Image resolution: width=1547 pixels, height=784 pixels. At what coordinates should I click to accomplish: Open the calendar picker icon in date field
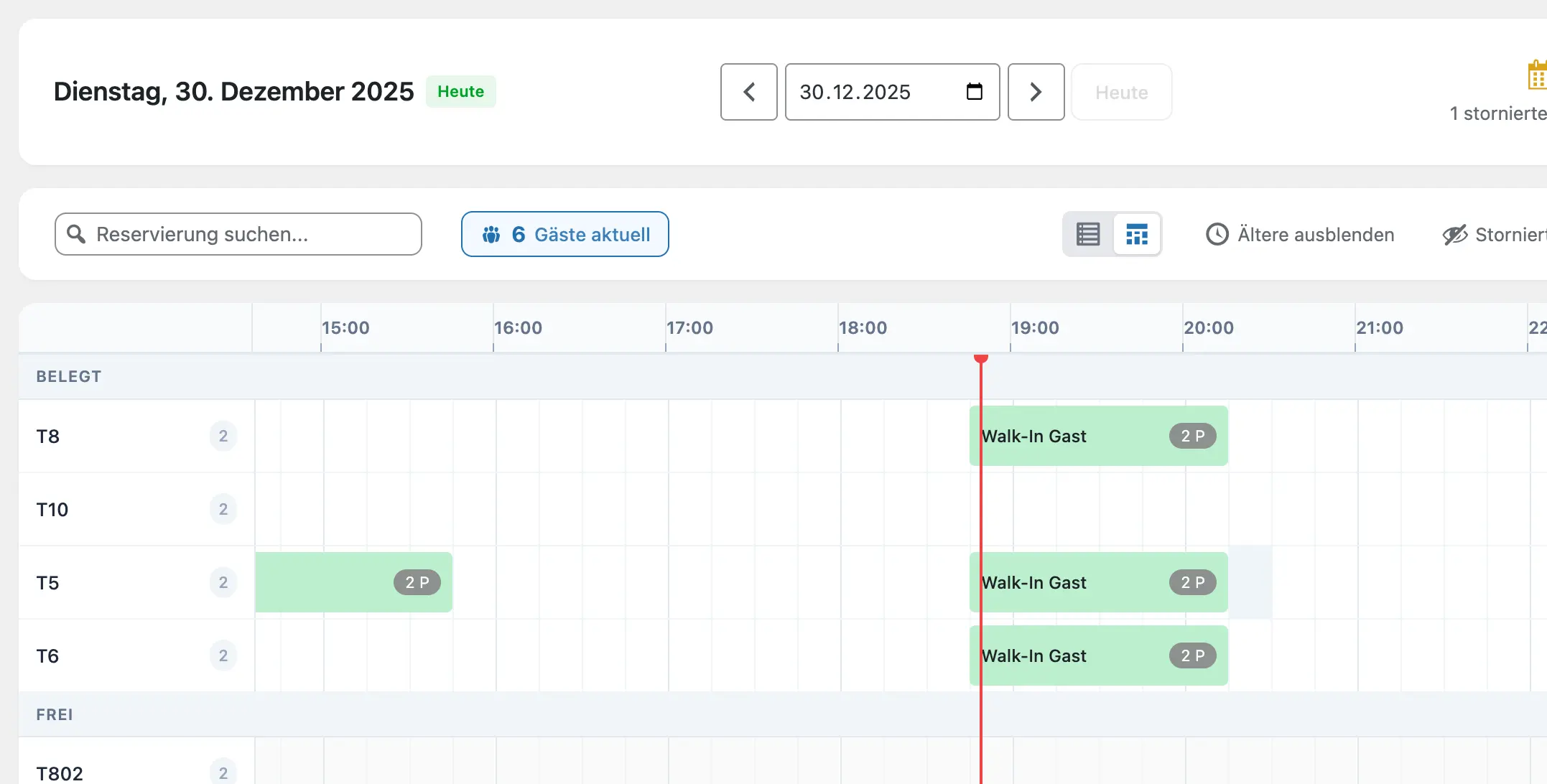974,92
